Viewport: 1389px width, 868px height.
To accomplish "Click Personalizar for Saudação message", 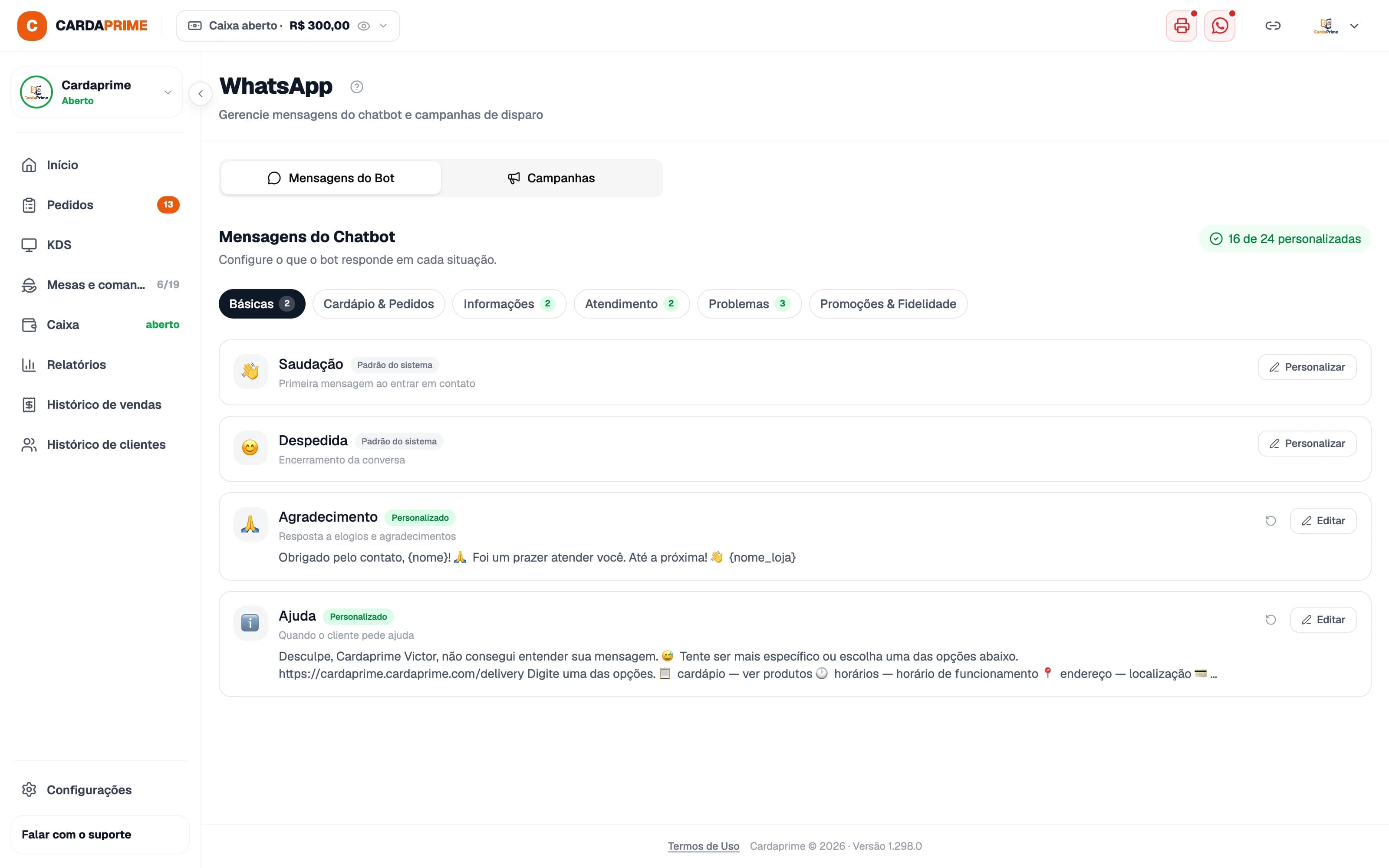I will (1307, 368).
